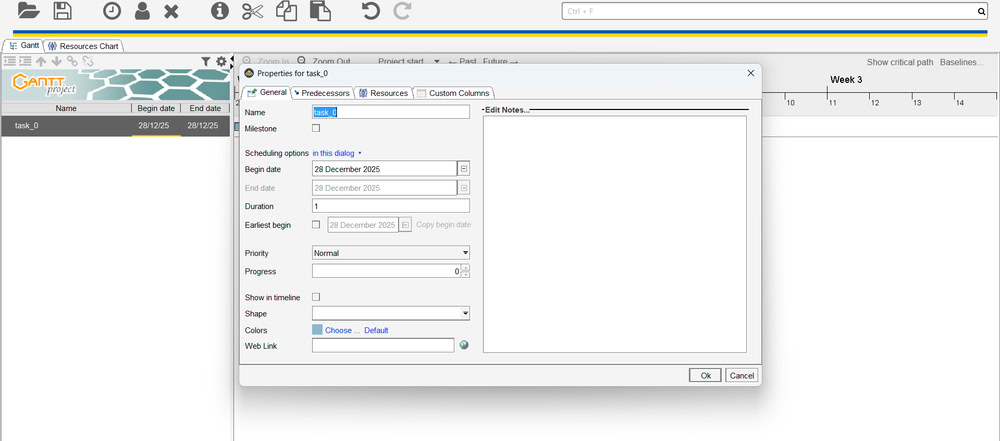The image size is (1000, 441).
Task: Increase Progress with the up stepper
Action: (466, 267)
